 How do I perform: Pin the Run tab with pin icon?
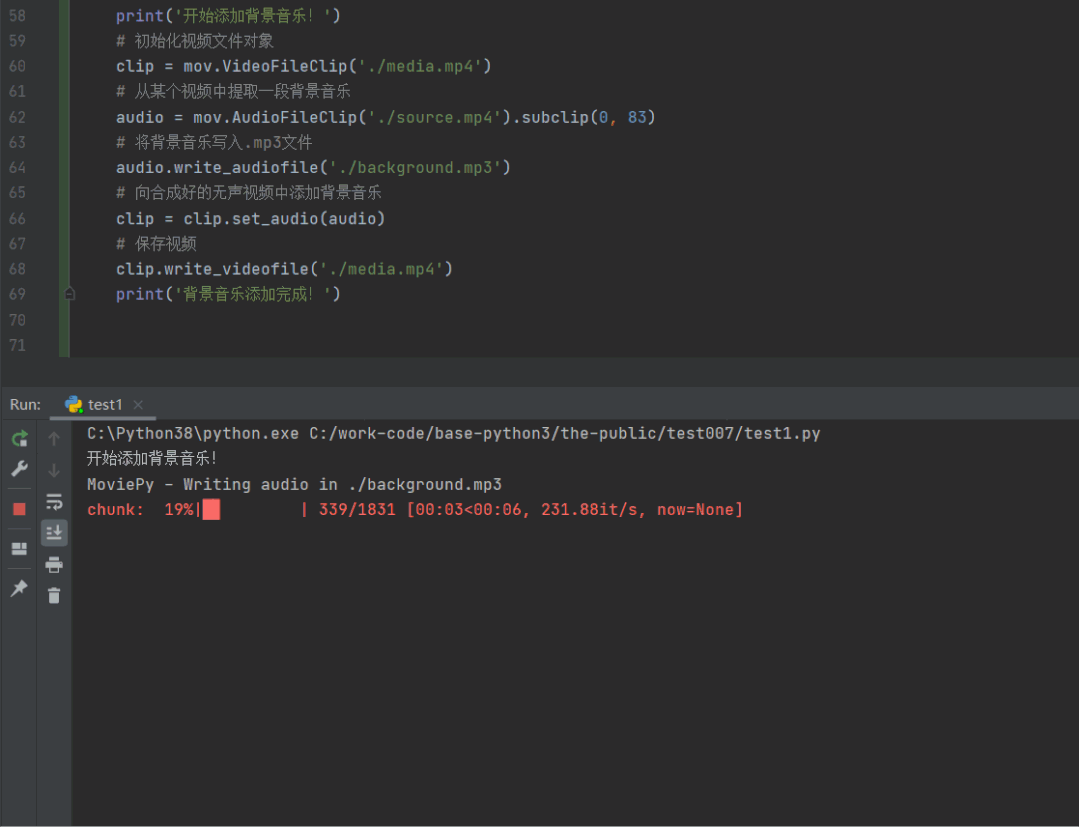pos(19,588)
